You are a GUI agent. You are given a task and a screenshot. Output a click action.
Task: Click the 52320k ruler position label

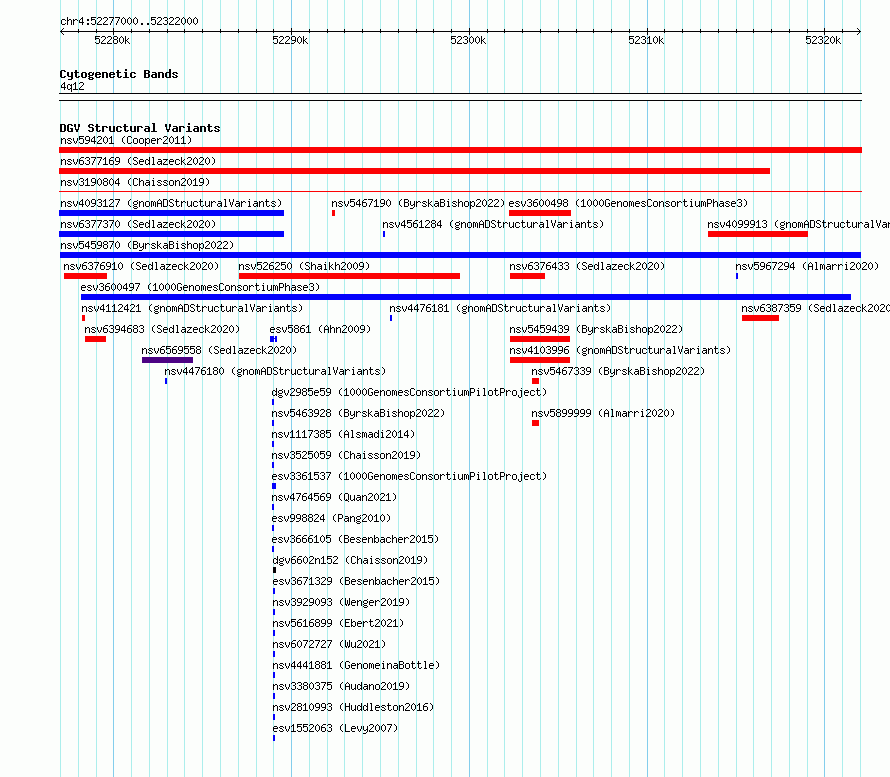tap(823, 40)
